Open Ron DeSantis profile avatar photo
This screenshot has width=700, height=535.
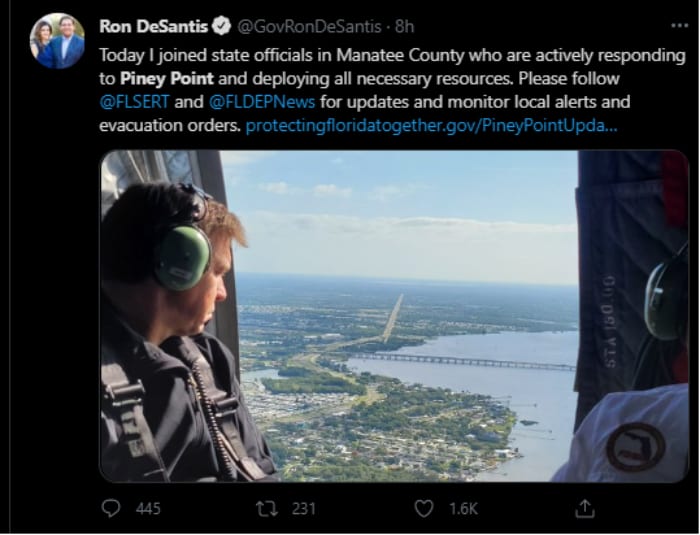[x=57, y=41]
